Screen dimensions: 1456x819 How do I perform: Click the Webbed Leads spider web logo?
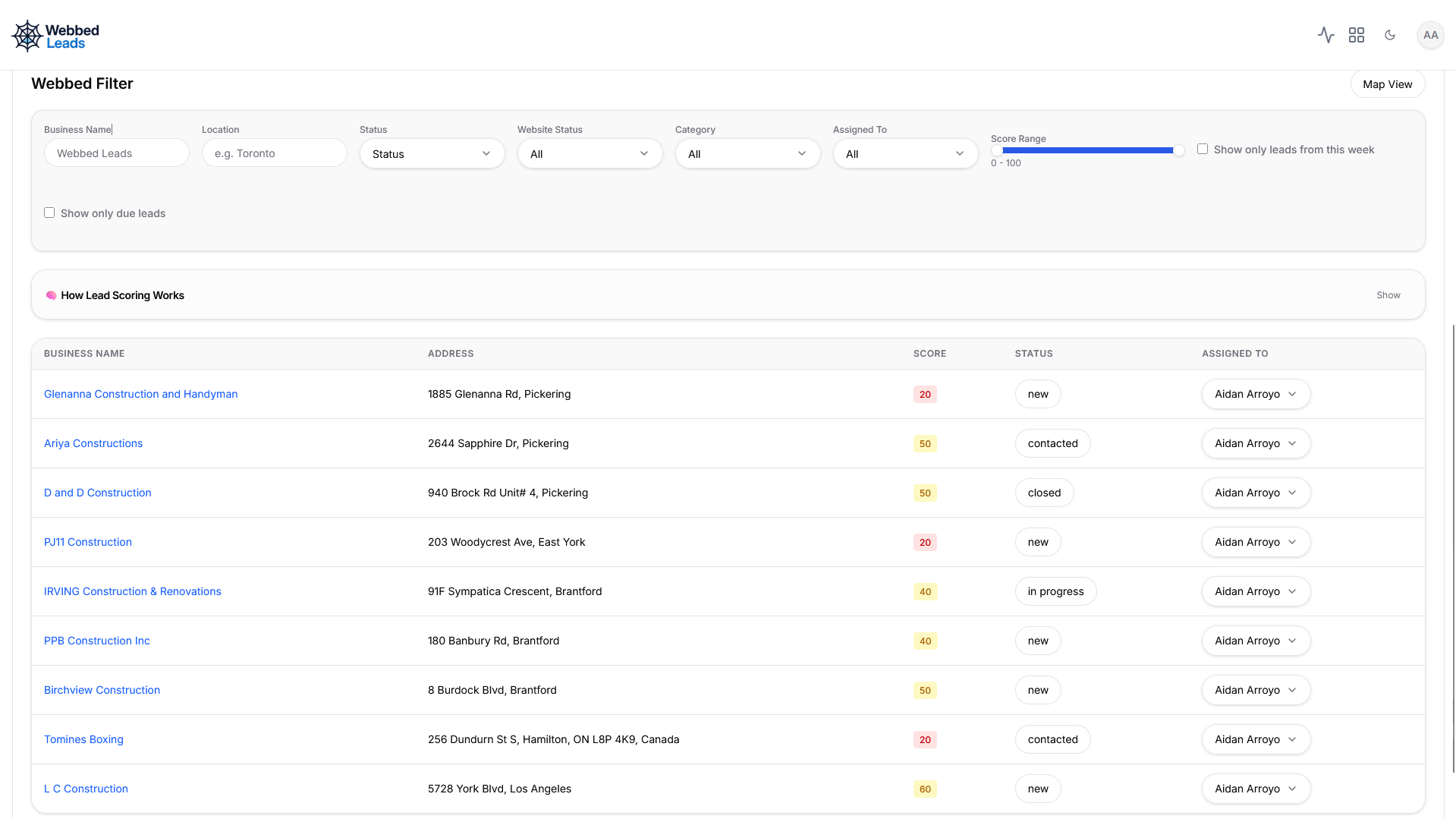coord(28,36)
